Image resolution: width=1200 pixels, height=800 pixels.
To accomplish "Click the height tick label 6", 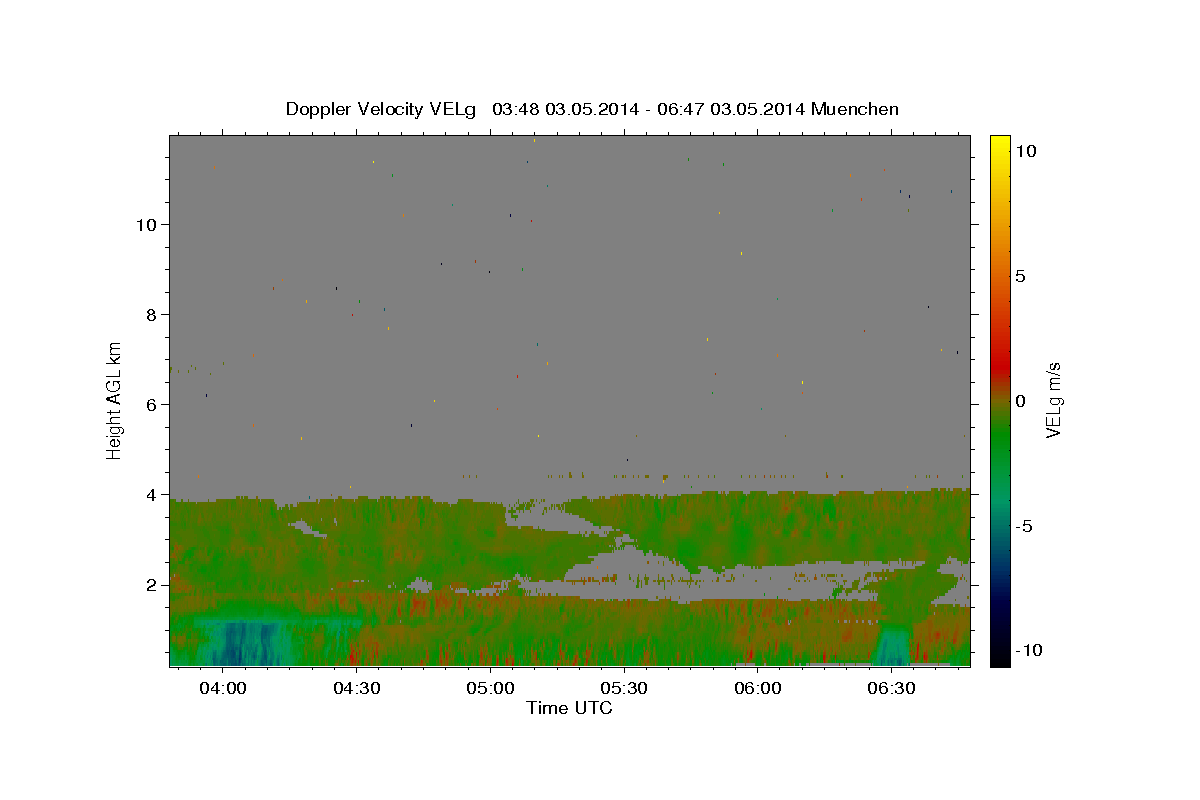I will pos(151,405).
